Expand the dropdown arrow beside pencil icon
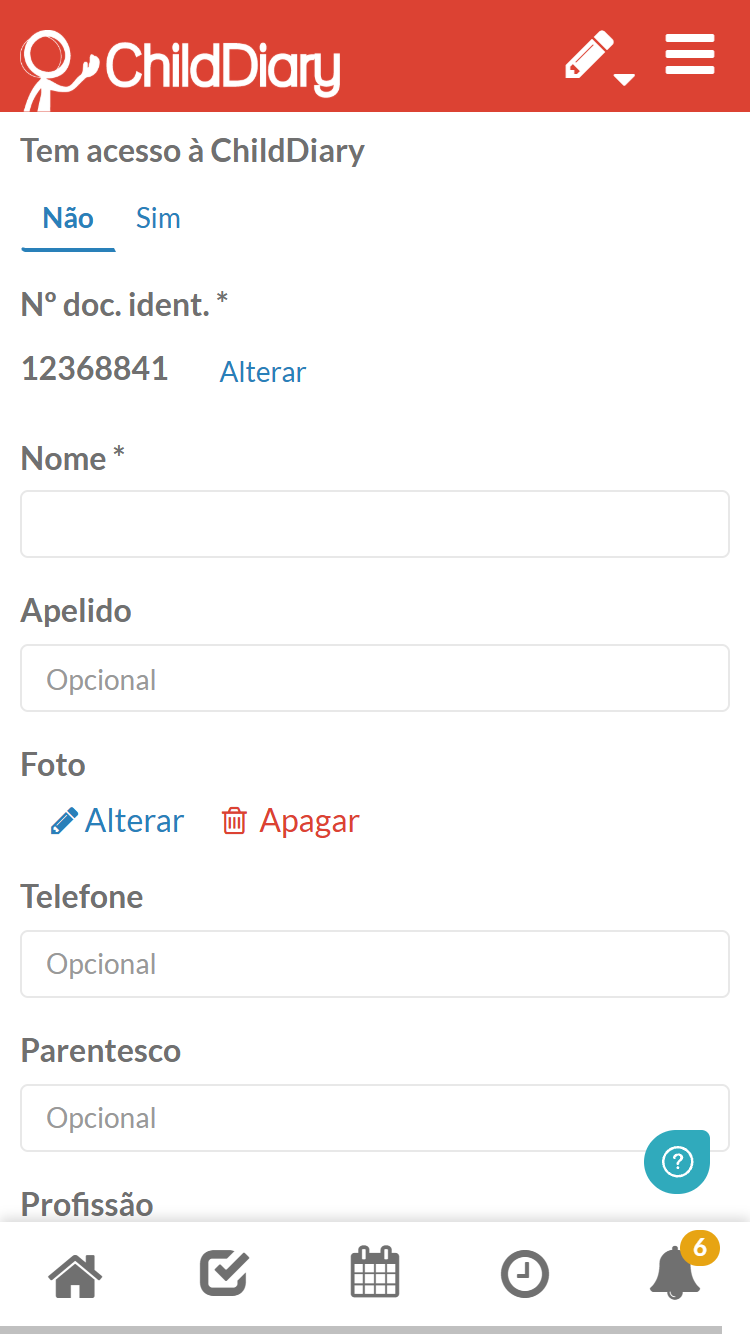Viewport: 750px width, 1334px height. click(x=625, y=79)
